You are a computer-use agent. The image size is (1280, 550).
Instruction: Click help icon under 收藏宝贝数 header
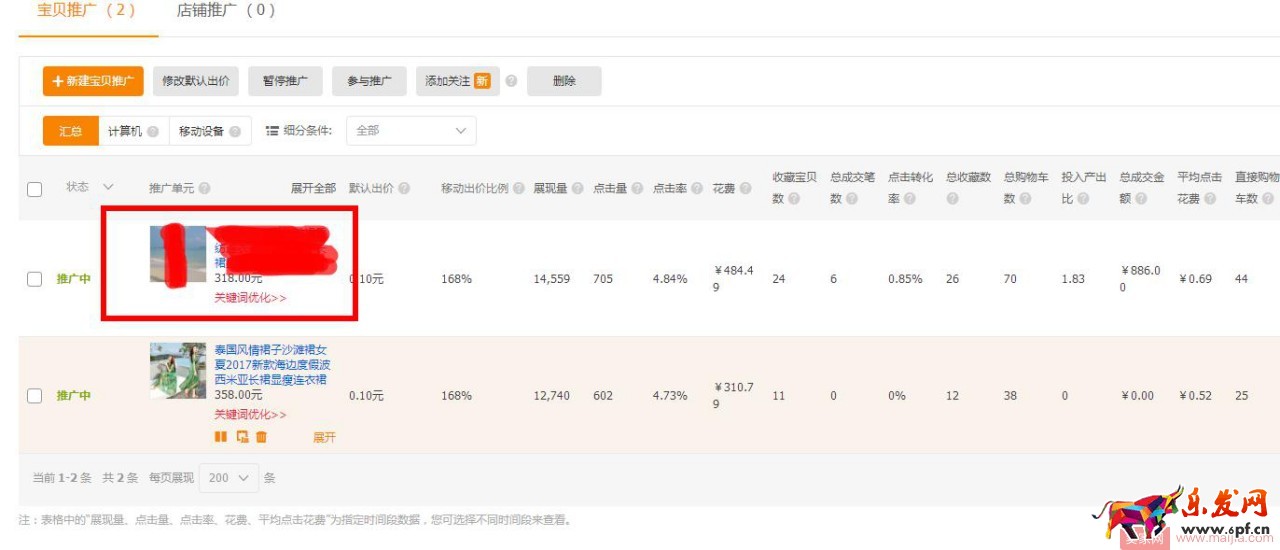click(x=793, y=199)
